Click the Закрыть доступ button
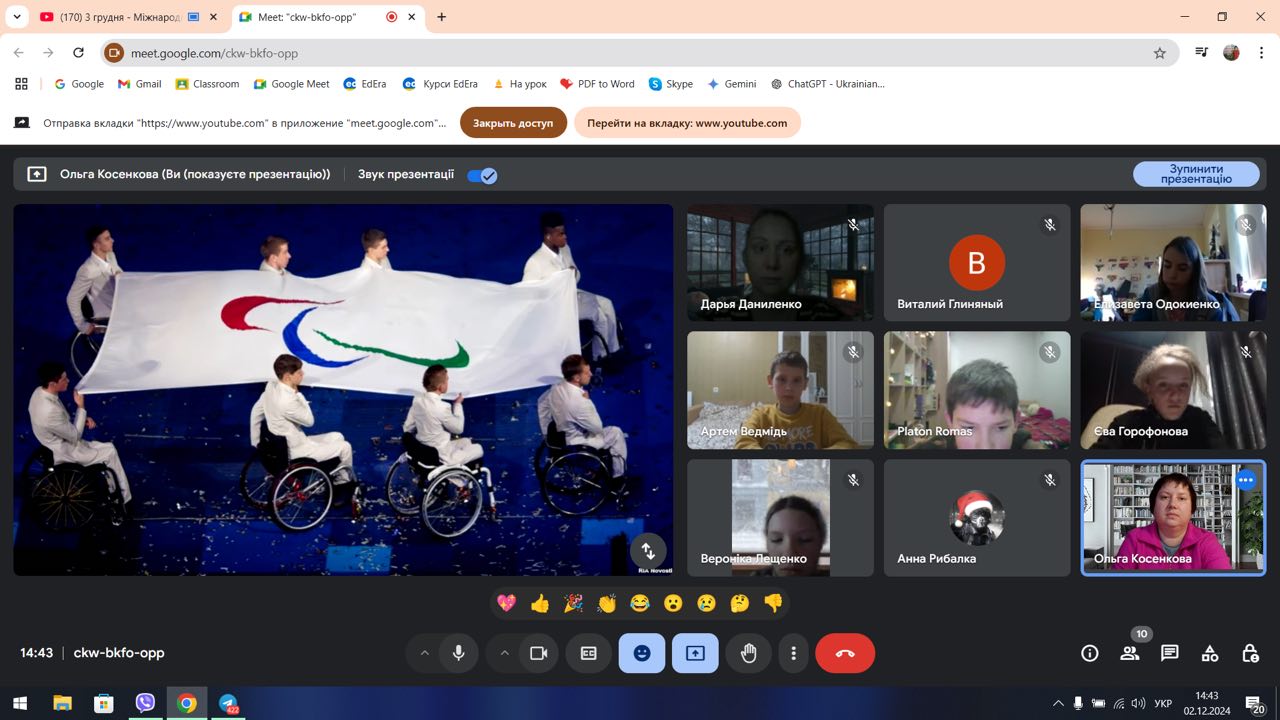Screen dimensions: 1280x720 pyautogui.click(x=513, y=123)
